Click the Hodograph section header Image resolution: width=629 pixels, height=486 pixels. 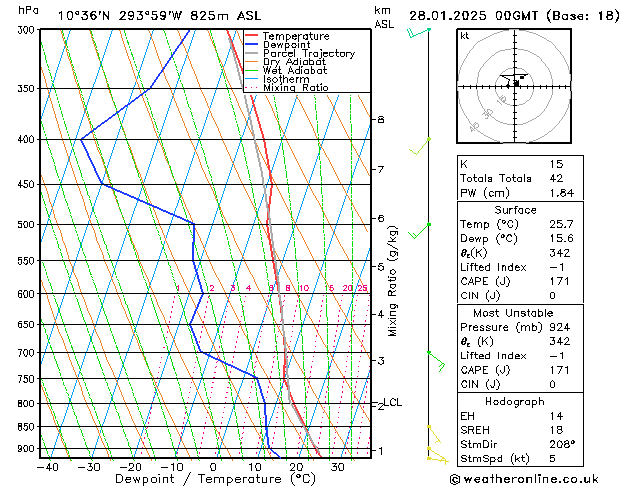(x=516, y=401)
